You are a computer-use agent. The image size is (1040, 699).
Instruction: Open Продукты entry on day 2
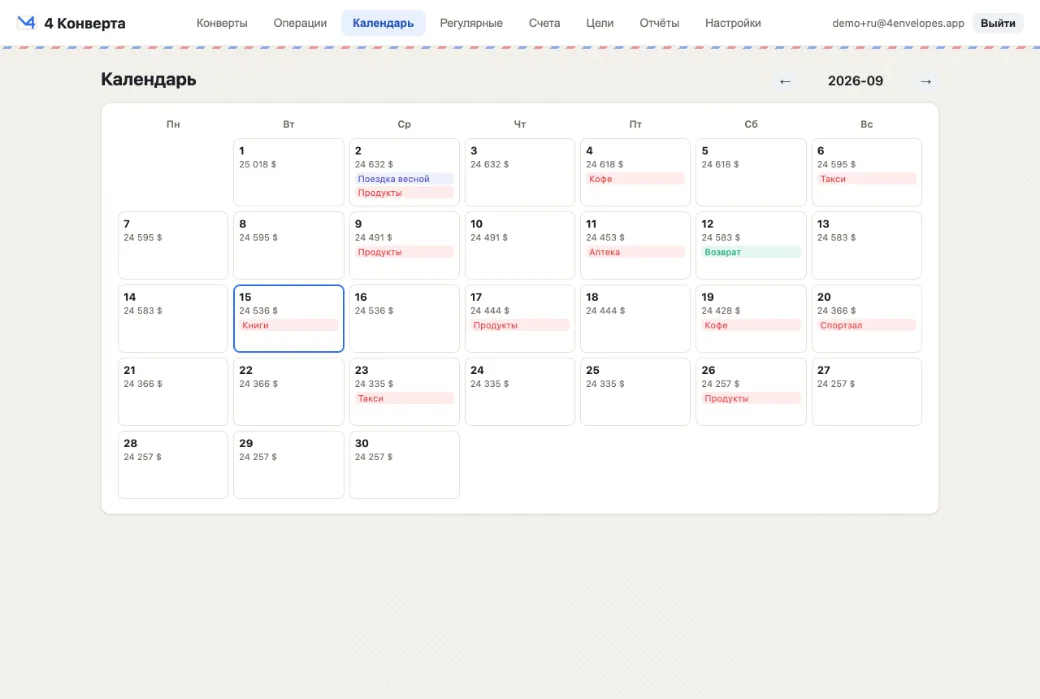pos(404,192)
